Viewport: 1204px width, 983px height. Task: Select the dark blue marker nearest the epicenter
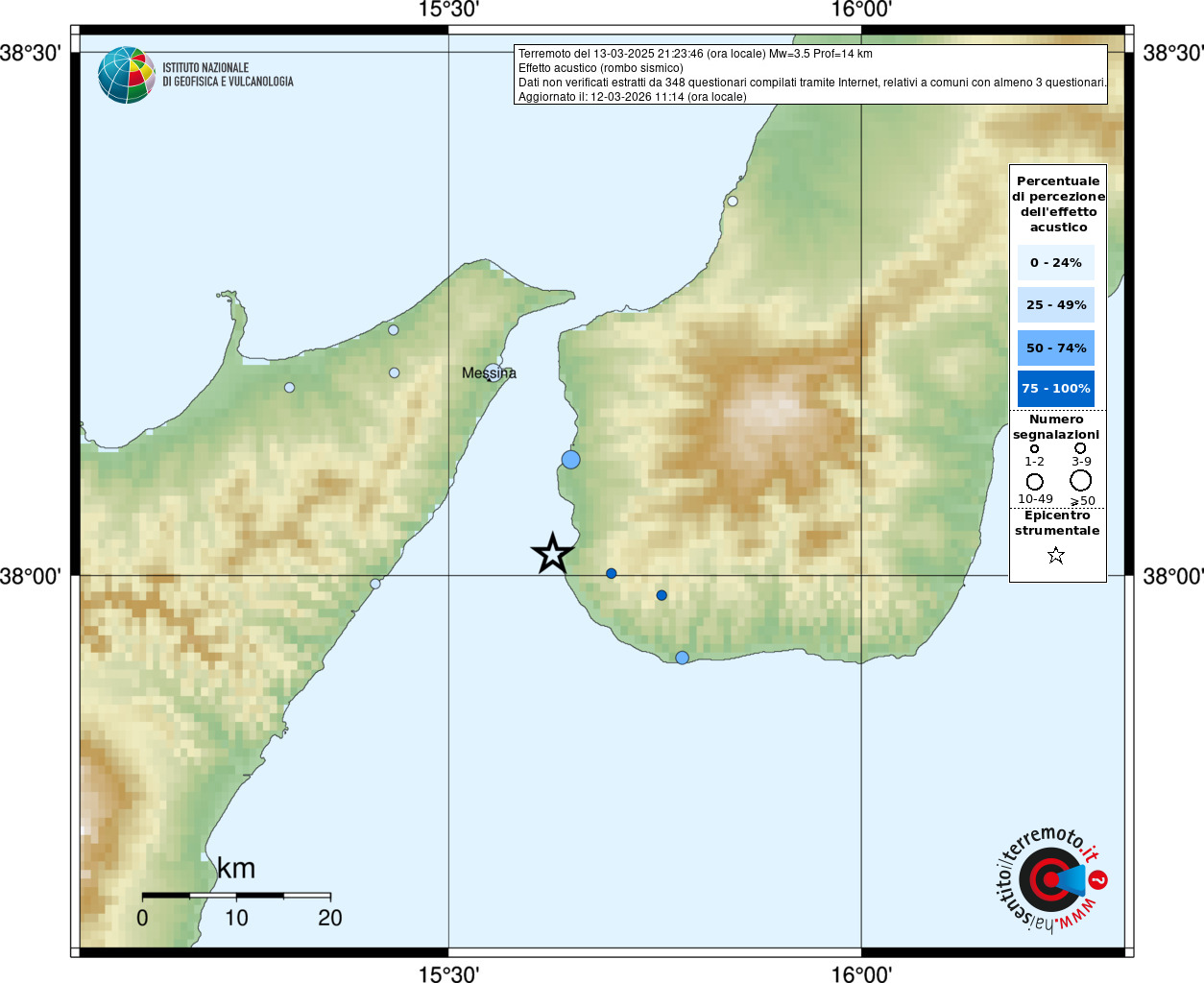tap(612, 574)
